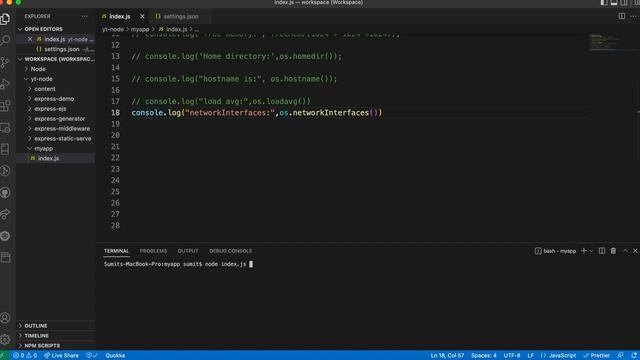Switch to the TERMINAL panel tab
This screenshot has width=640, height=360.
[x=116, y=251]
